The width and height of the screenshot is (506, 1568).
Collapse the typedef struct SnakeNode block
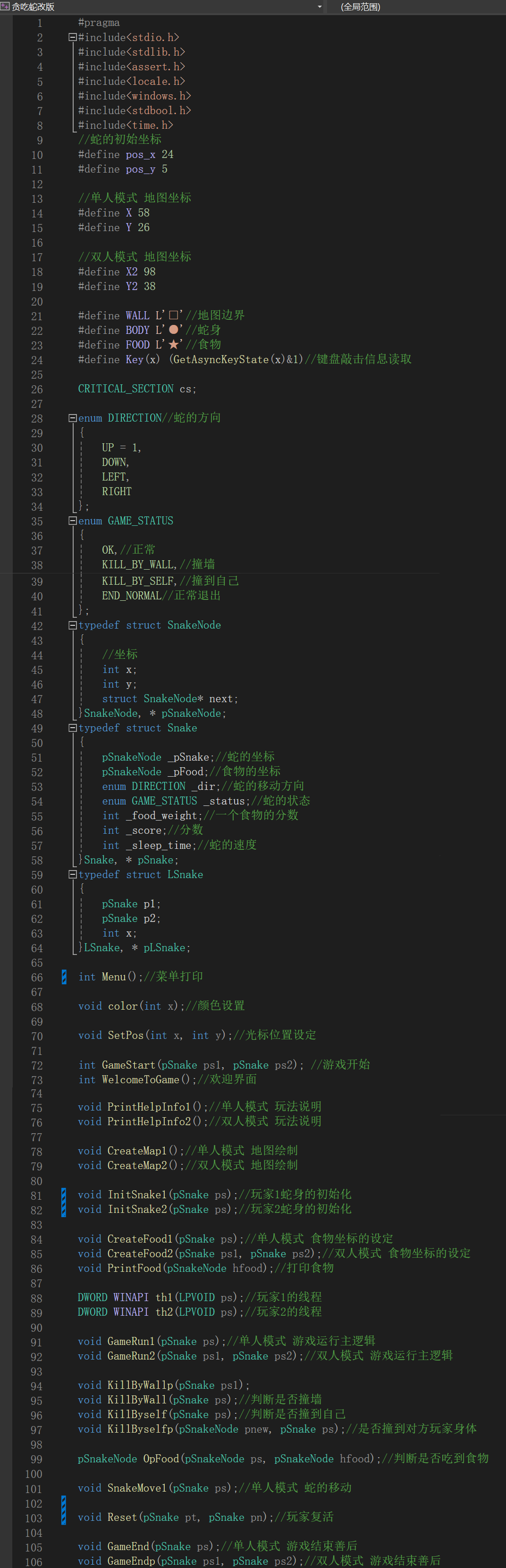(73, 625)
